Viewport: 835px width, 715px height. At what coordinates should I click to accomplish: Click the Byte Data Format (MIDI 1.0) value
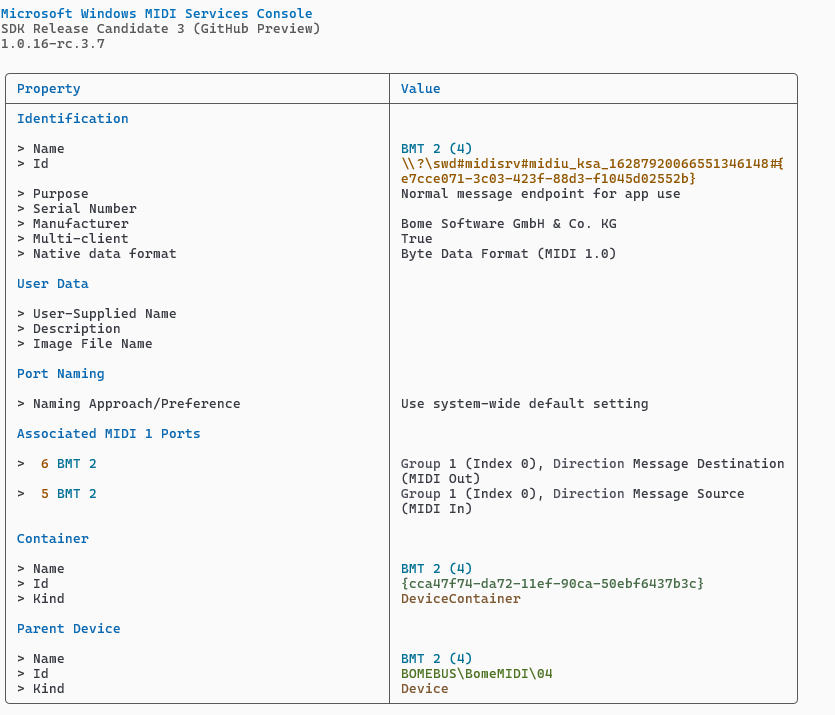coord(508,254)
